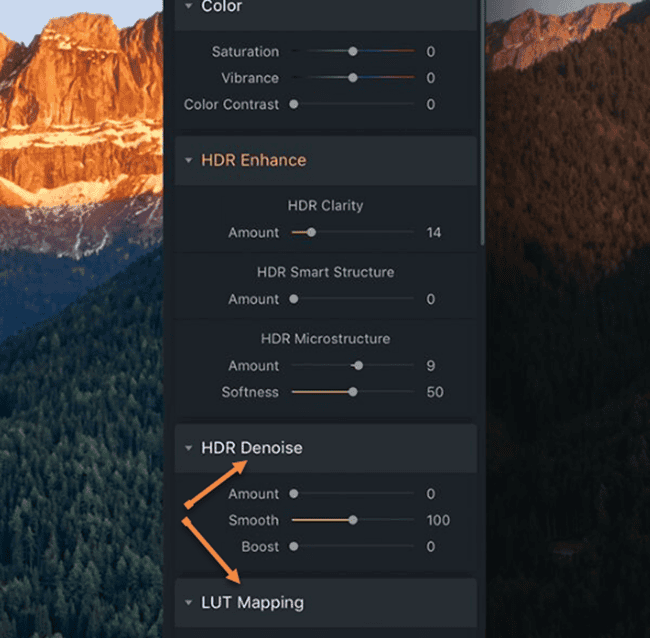Select the LUT Mapping panel title

pos(252,603)
